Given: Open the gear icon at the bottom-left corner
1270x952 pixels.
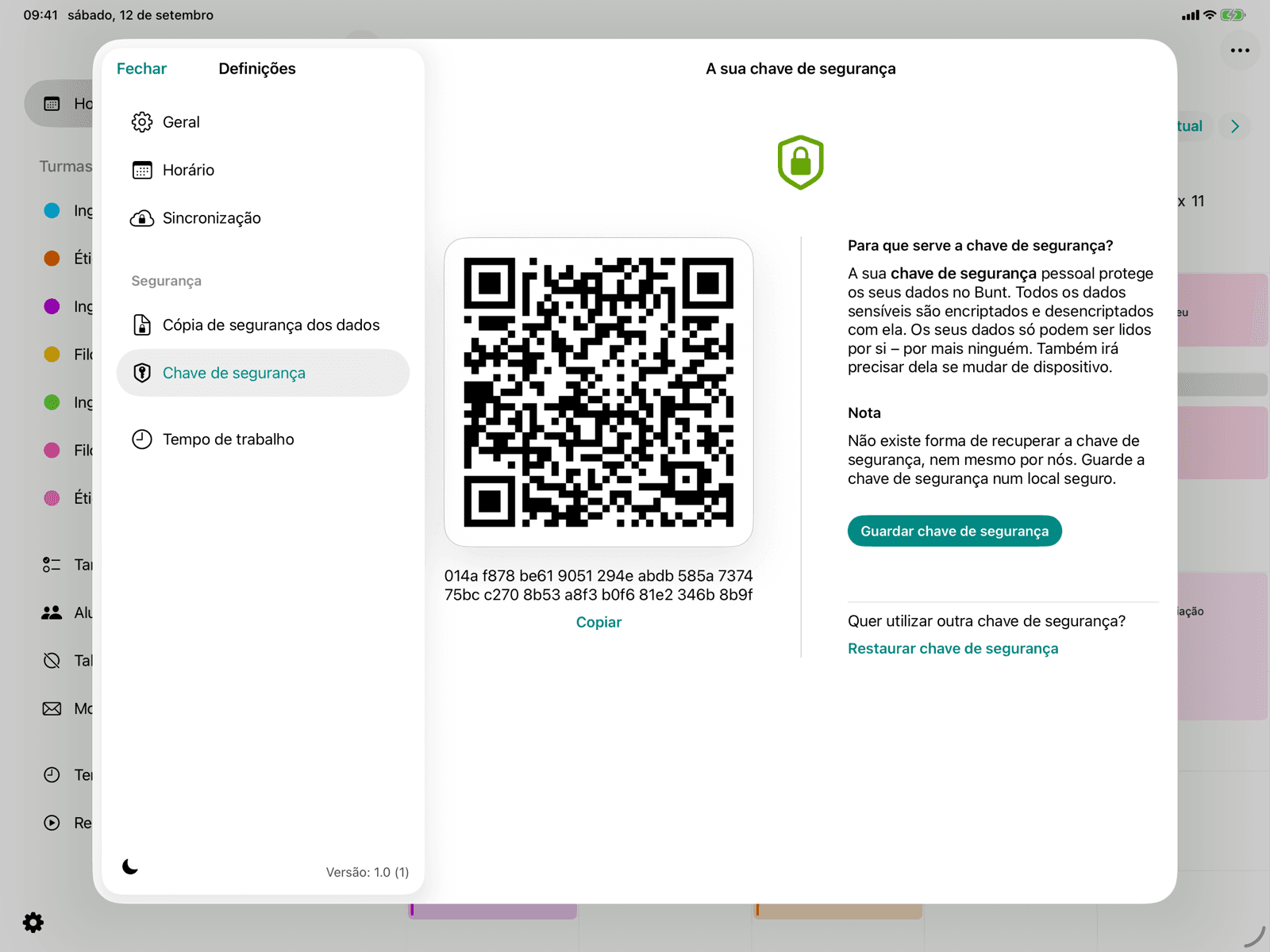Looking at the screenshot, I should 33,923.
